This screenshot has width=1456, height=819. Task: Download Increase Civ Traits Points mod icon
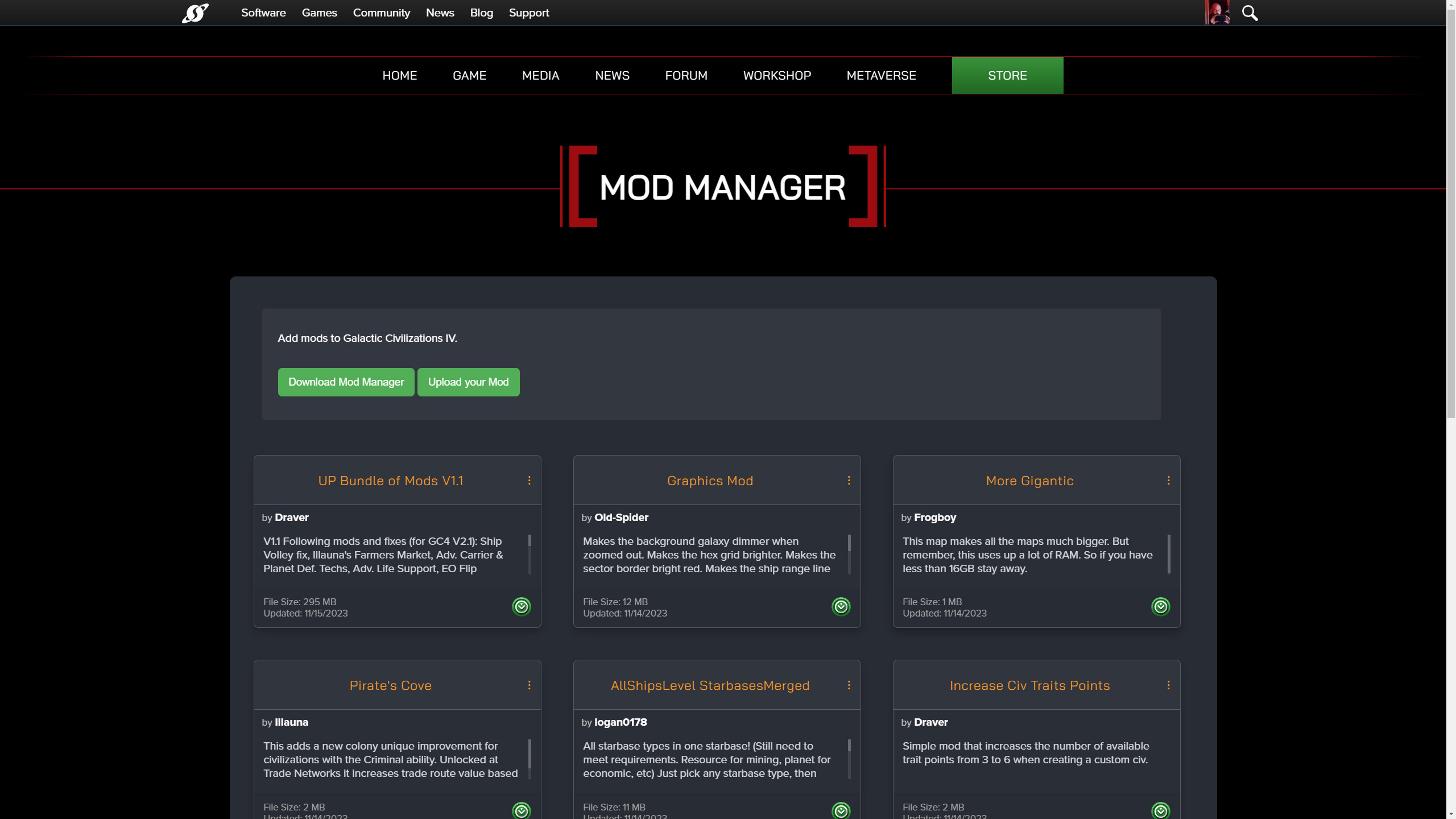click(1160, 810)
